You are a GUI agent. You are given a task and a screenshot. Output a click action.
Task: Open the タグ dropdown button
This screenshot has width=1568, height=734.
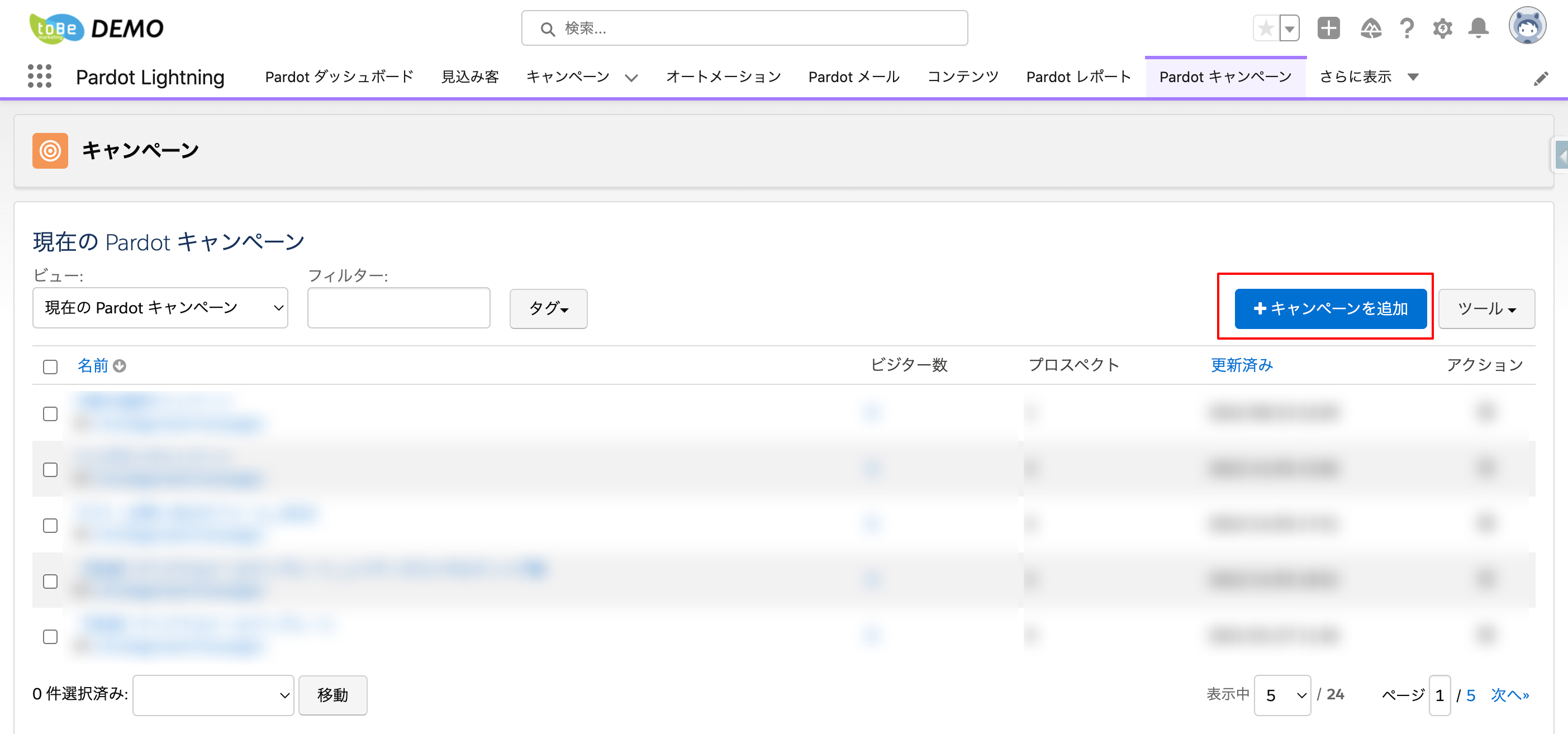(548, 308)
